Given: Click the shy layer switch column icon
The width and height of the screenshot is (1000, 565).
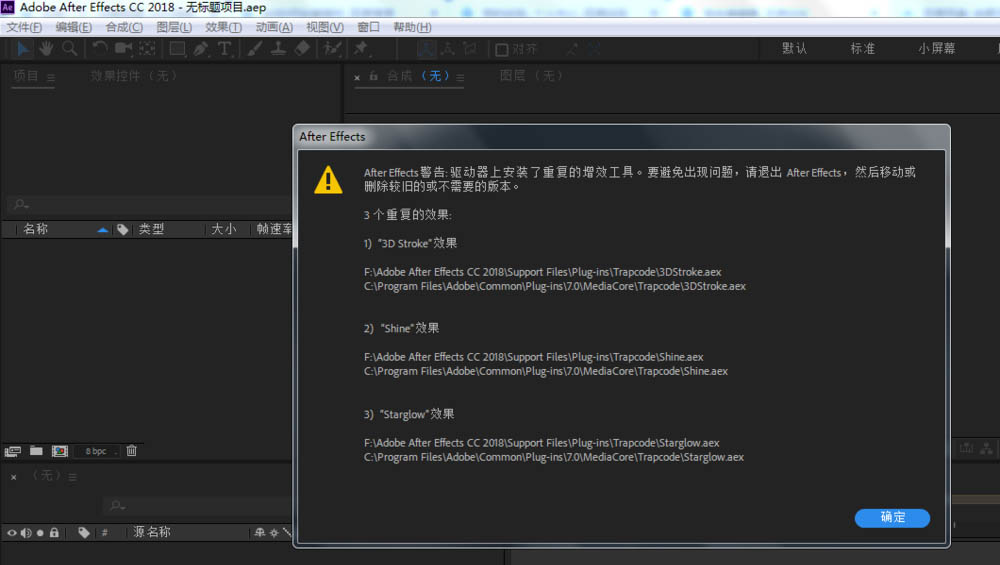Looking at the screenshot, I should coord(260,532).
